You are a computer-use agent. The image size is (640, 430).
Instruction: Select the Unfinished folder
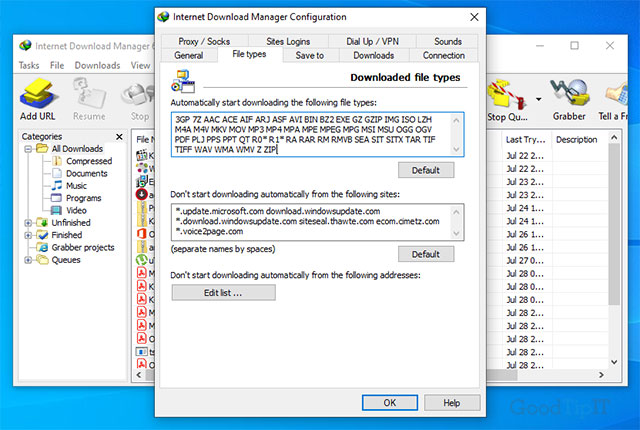click(71, 223)
